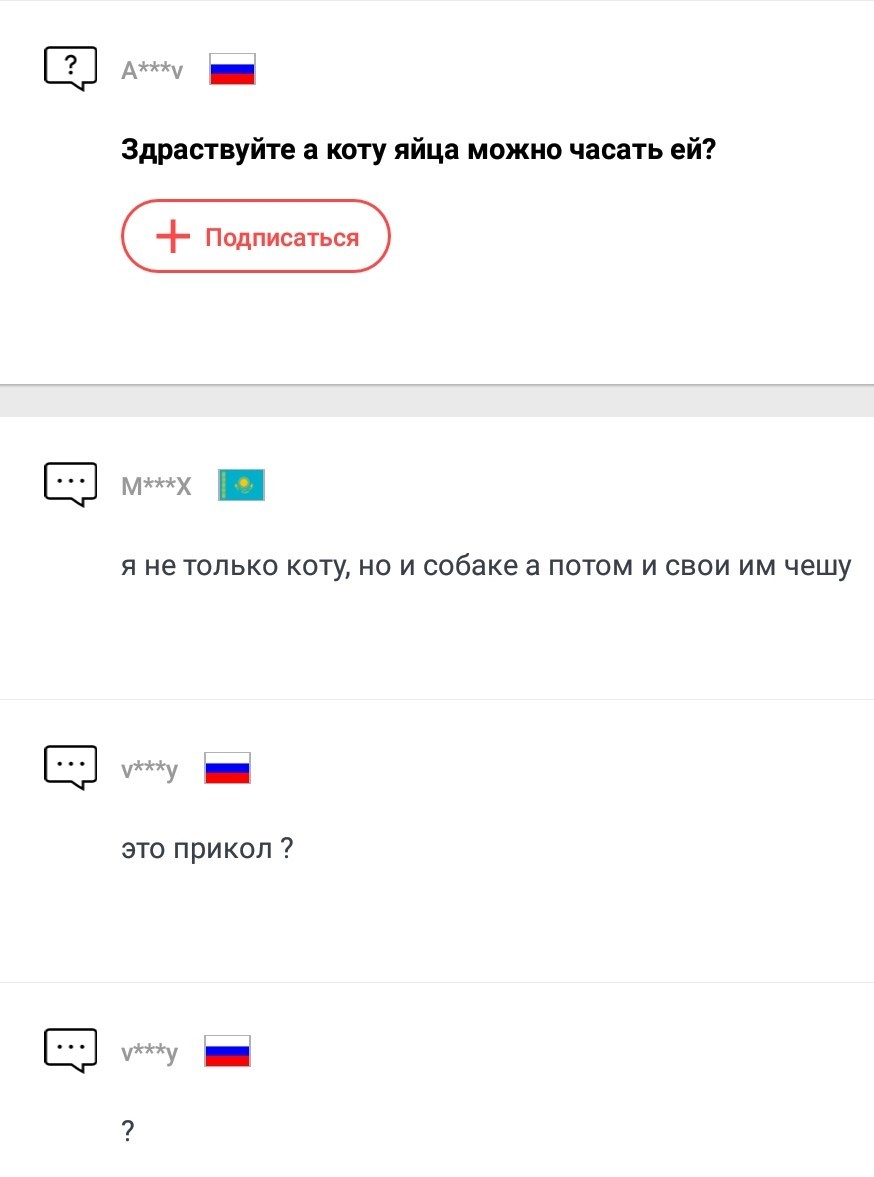The width and height of the screenshot is (874, 1177).
Task: Click the comment bubble icon beside M***X
Action: point(70,485)
